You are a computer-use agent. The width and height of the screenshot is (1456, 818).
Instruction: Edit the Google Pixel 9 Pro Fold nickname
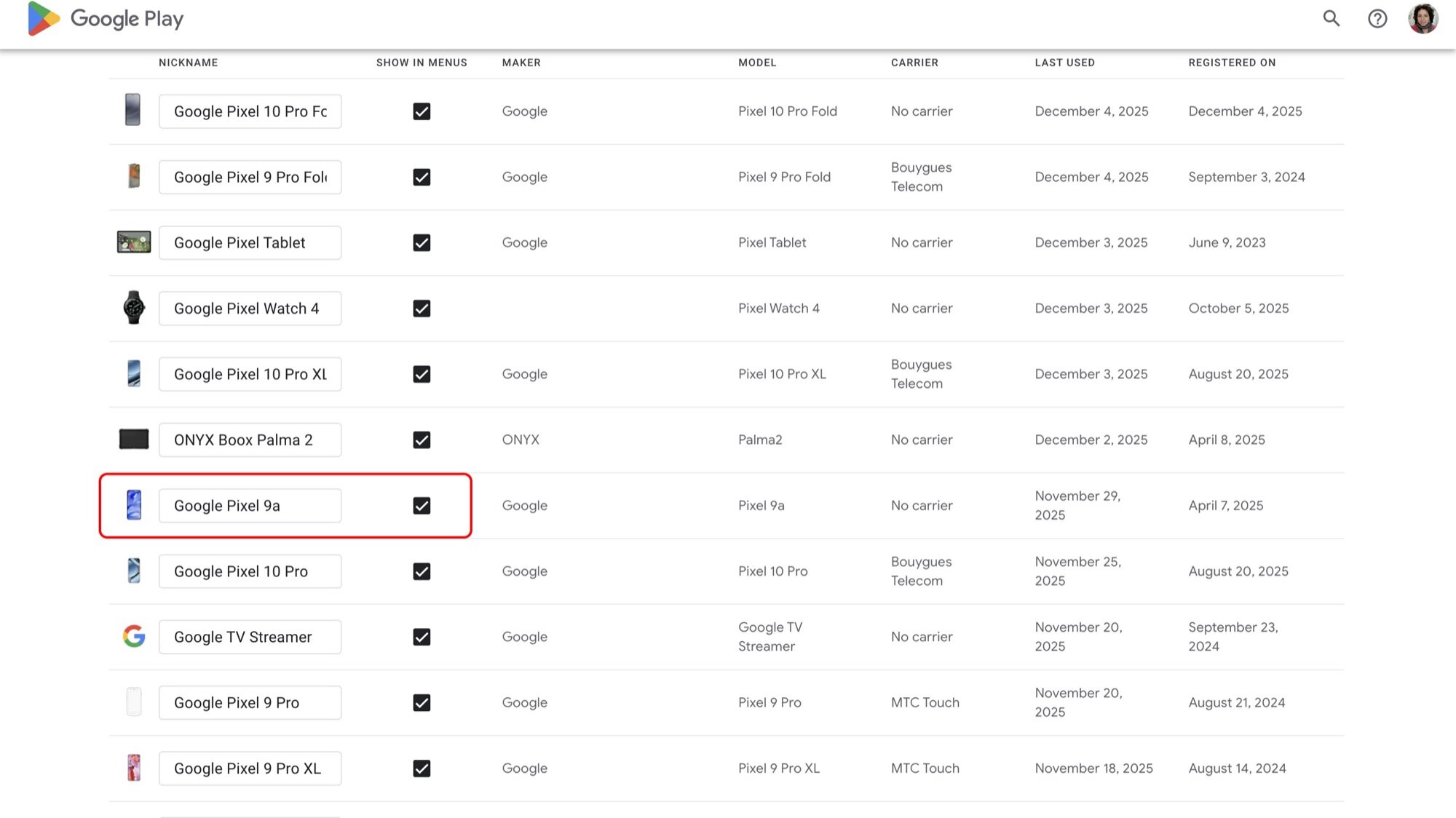pos(250,177)
